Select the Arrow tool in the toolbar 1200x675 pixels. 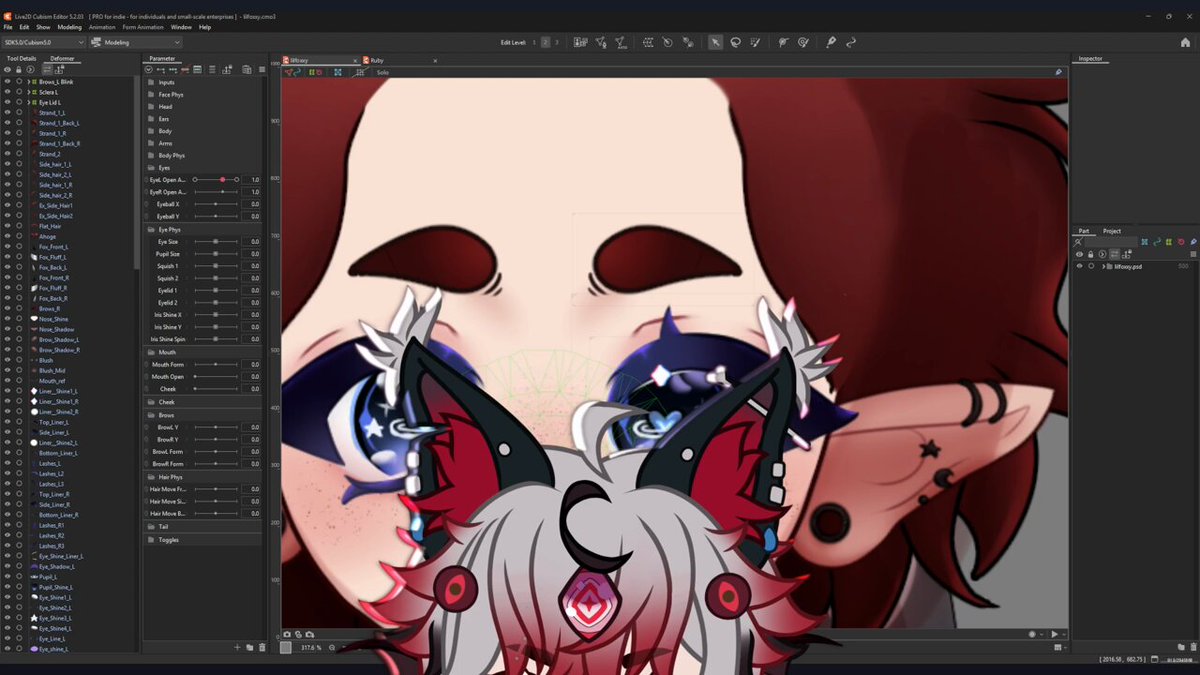tap(716, 42)
